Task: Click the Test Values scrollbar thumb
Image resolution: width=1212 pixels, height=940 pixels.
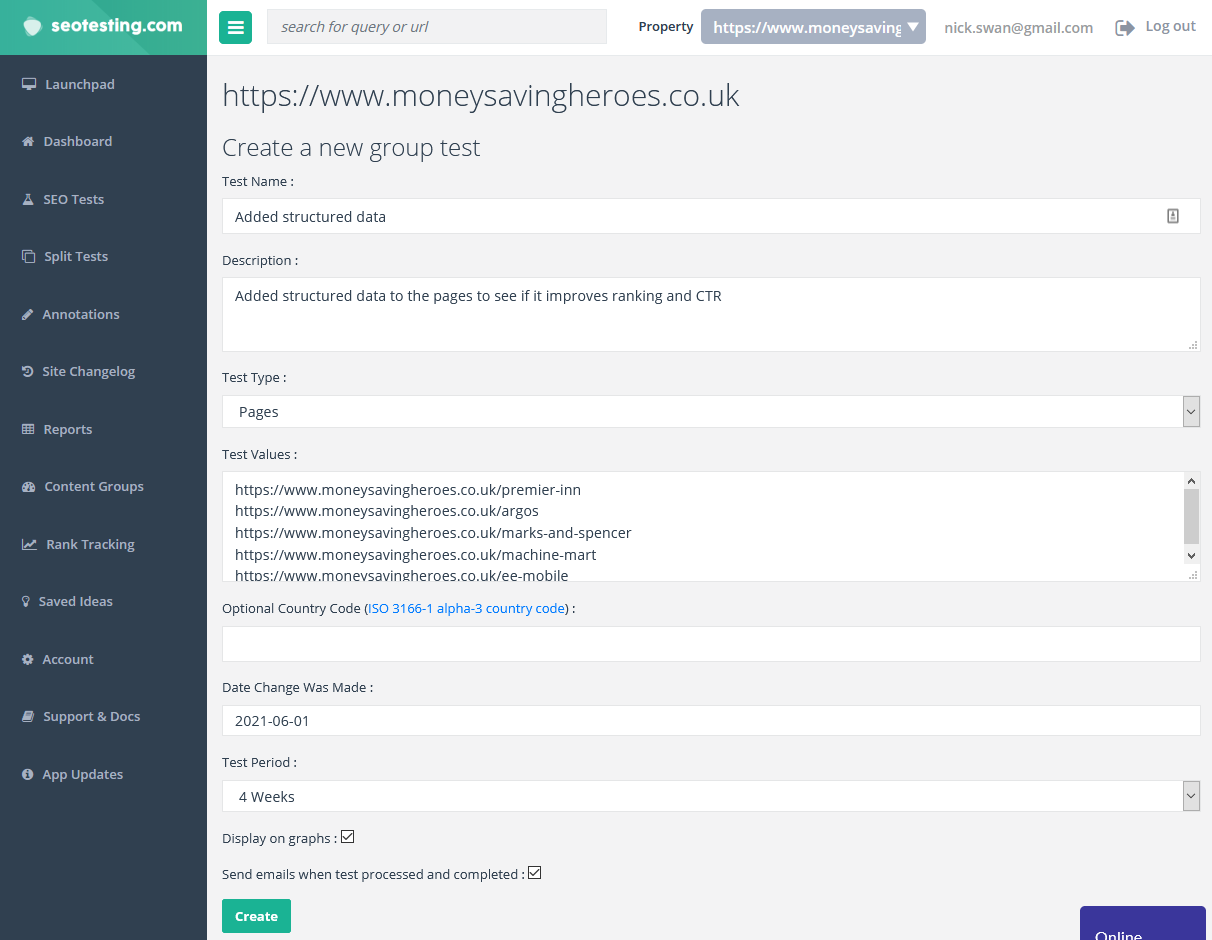Action: point(1191,516)
